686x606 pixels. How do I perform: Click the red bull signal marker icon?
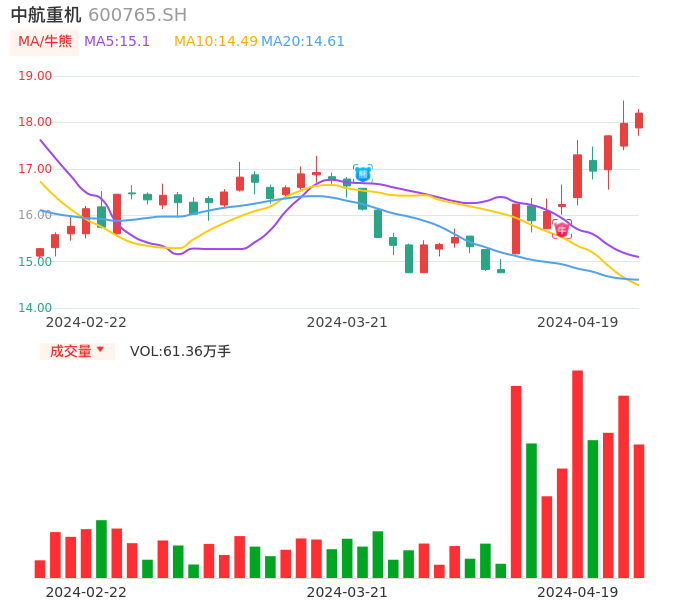pos(562,229)
